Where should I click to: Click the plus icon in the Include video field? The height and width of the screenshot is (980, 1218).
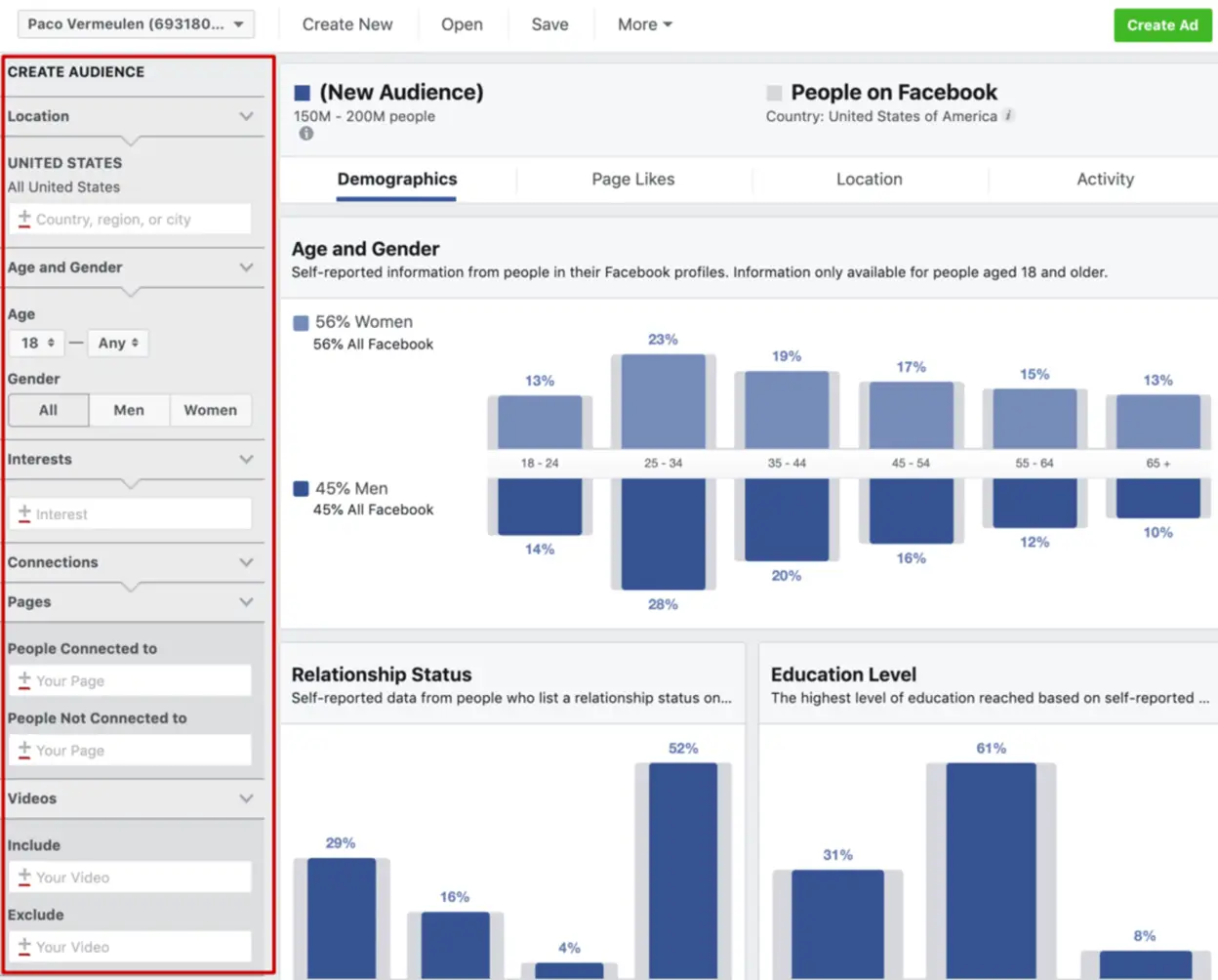pos(24,877)
